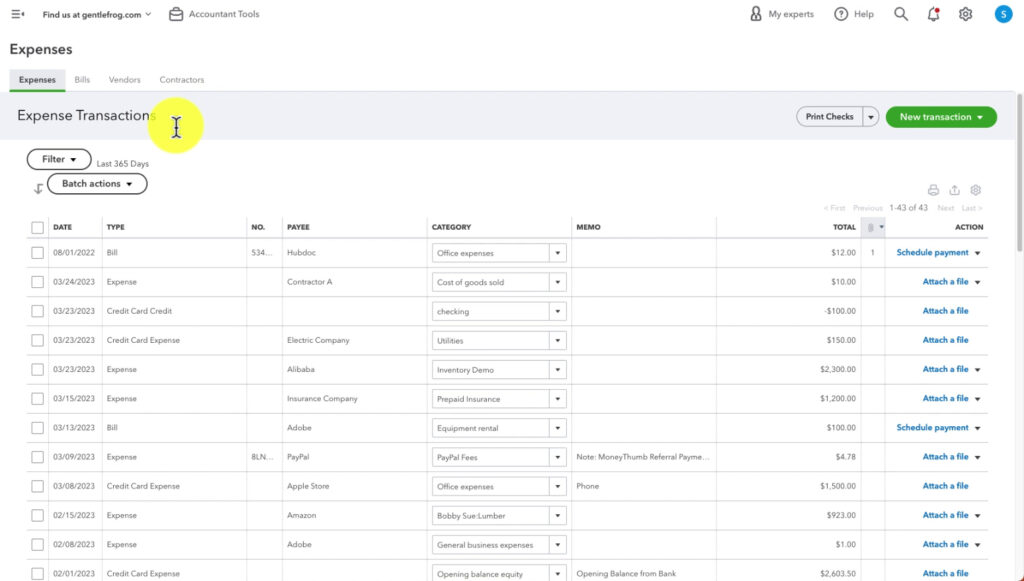Image resolution: width=1024 pixels, height=581 pixels.
Task: Open the print icon above the table
Action: pyautogui.click(x=933, y=189)
